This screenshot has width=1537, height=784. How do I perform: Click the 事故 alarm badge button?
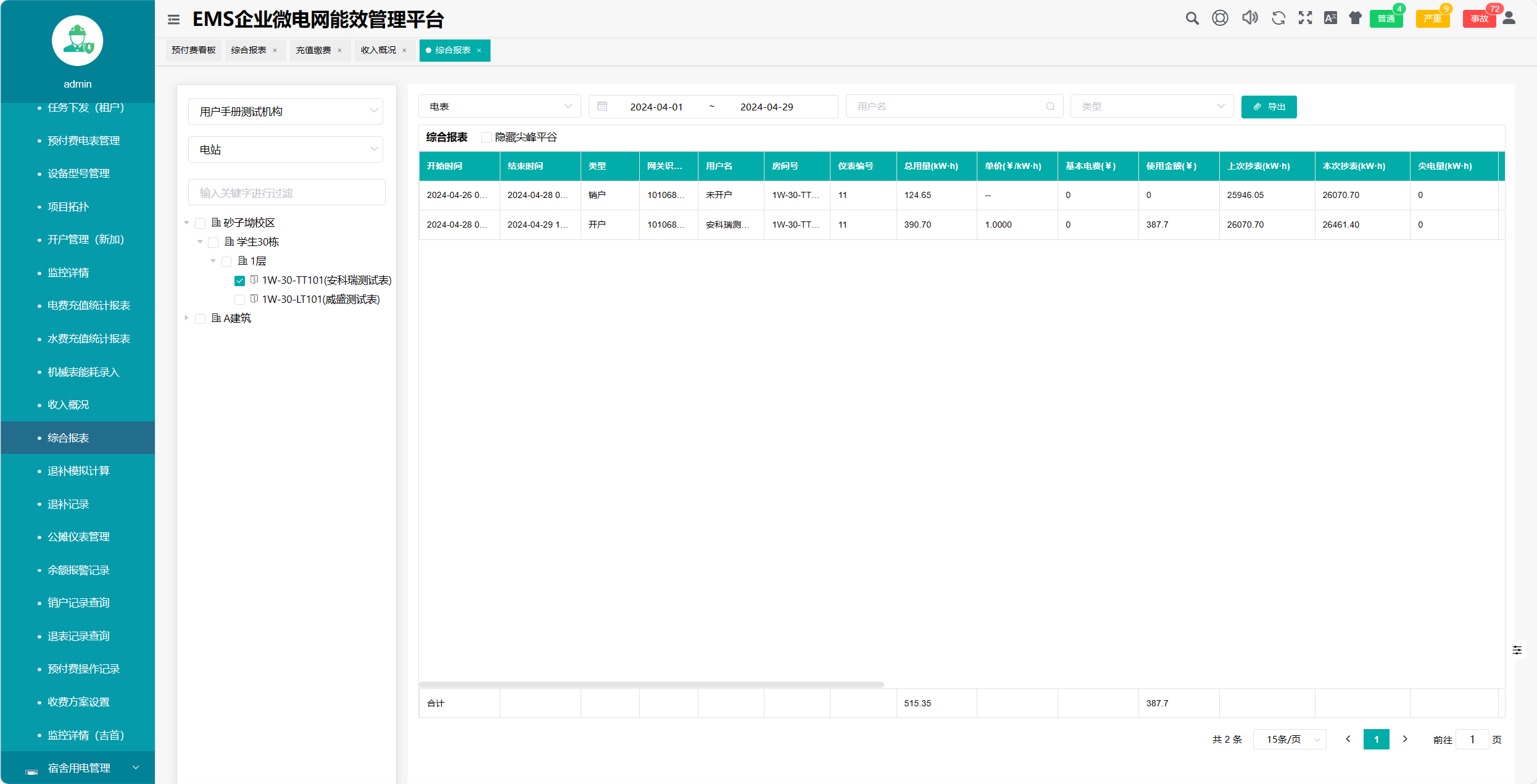(1479, 19)
